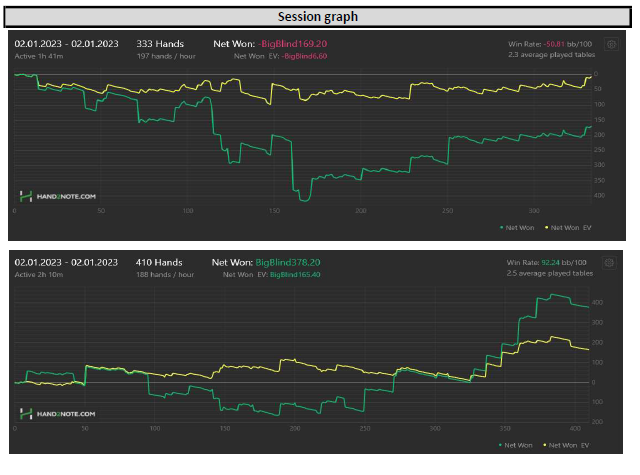Toggle Net Won EV legend in 333 Hands graph
The height and width of the screenshot is (475, 640).
tap(568, 228)
